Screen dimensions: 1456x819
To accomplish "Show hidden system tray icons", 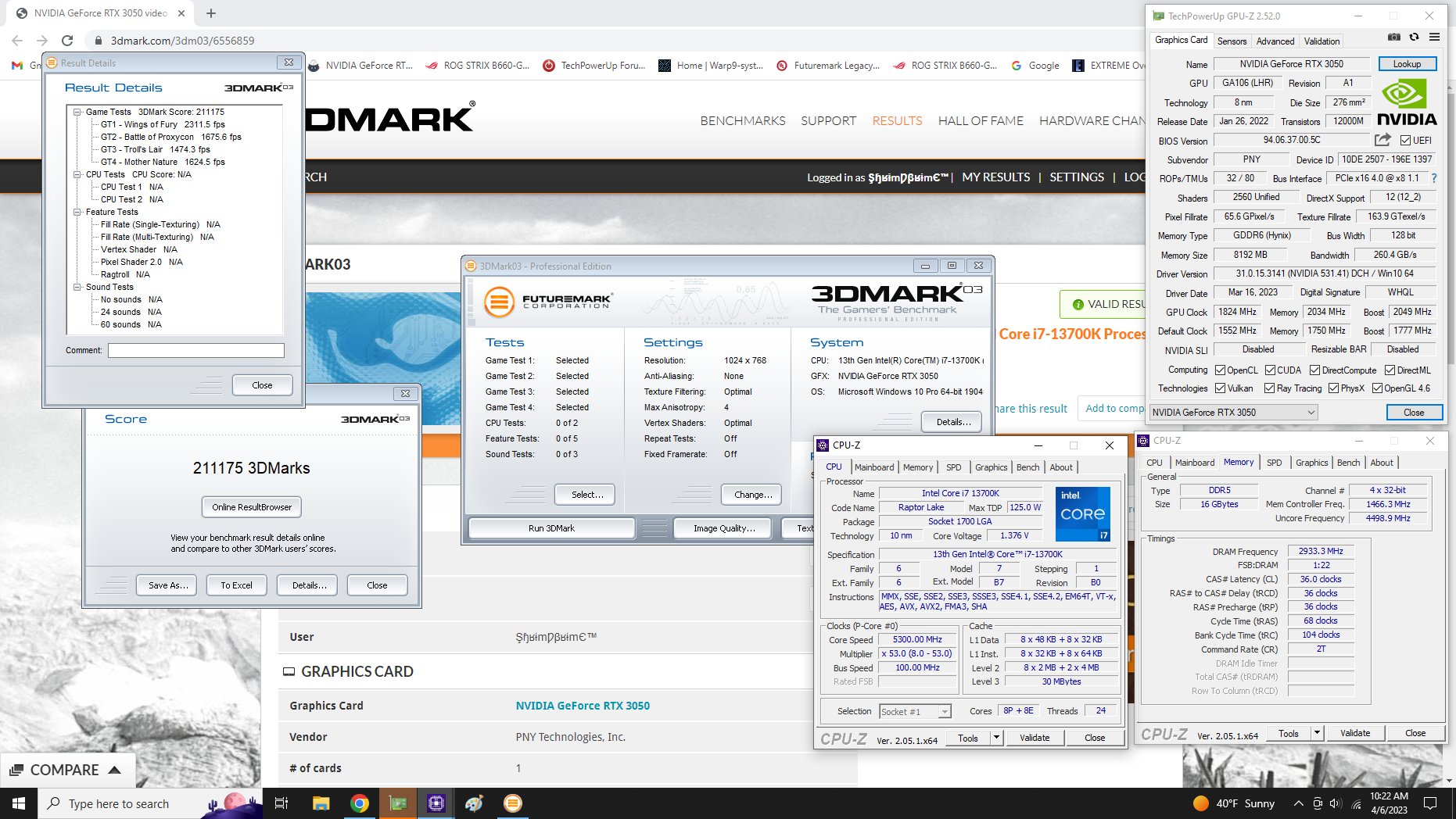I will (x=1299, y=803).
